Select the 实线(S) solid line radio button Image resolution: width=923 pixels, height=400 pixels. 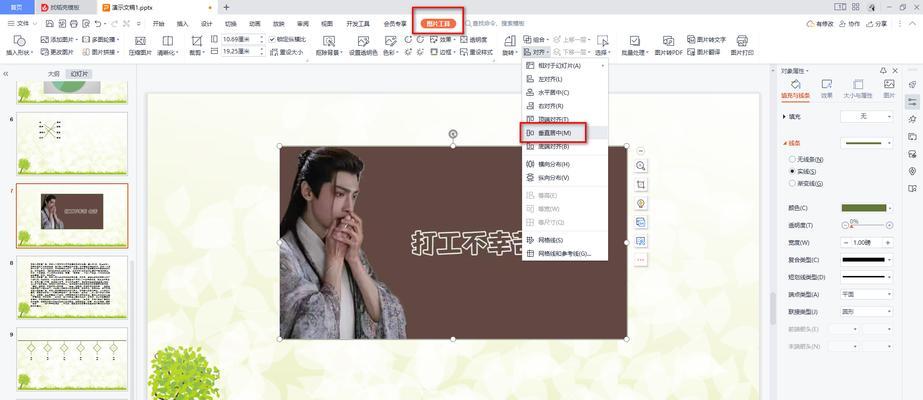[792, 171]
